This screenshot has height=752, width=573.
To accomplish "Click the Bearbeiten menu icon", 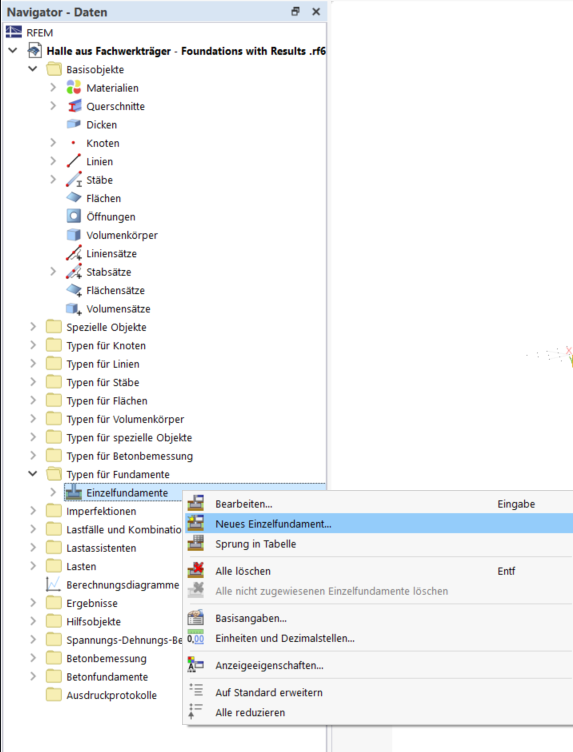I will click(x=196, y=503).
